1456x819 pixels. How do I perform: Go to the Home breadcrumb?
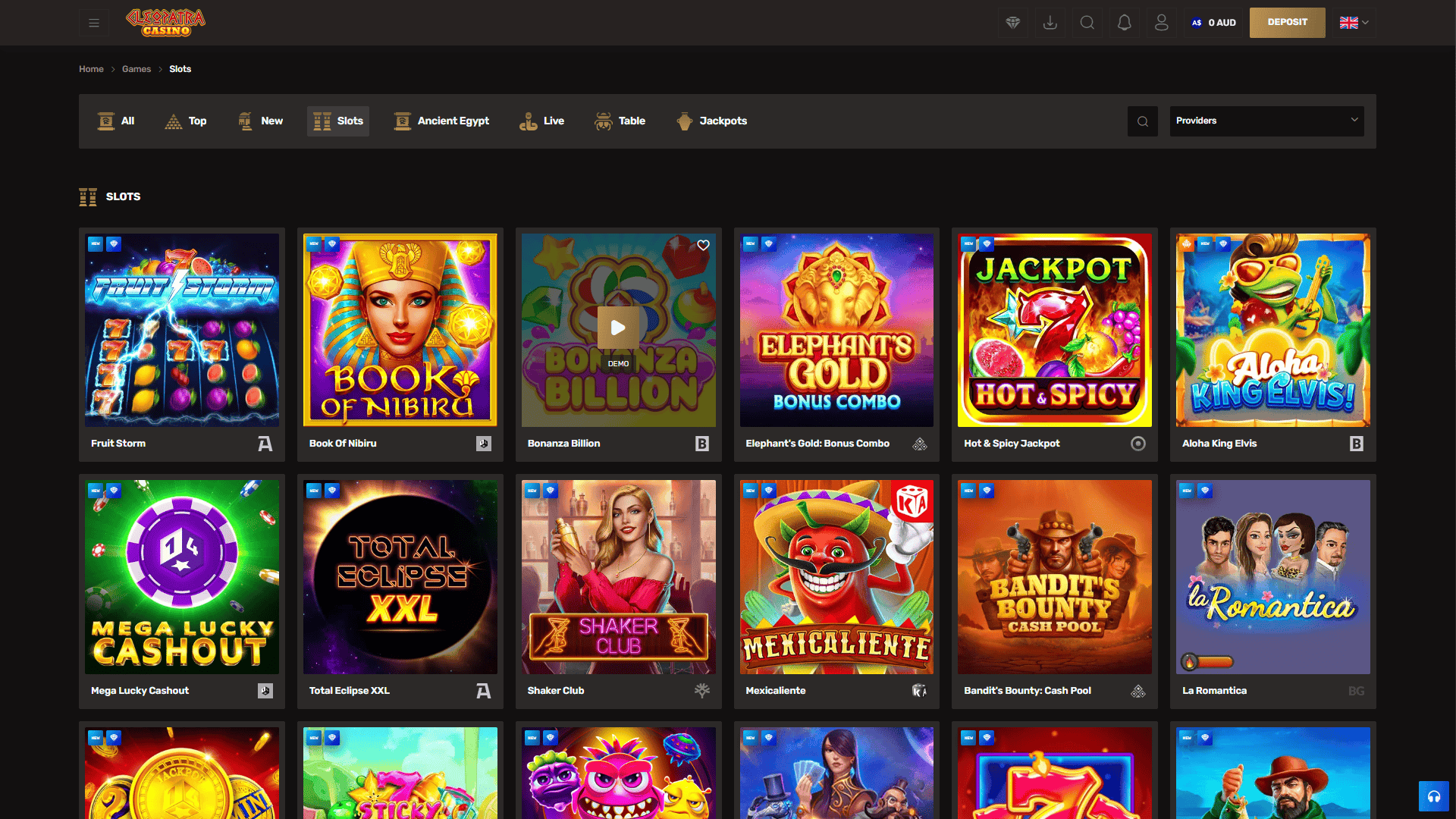(91, 69)
